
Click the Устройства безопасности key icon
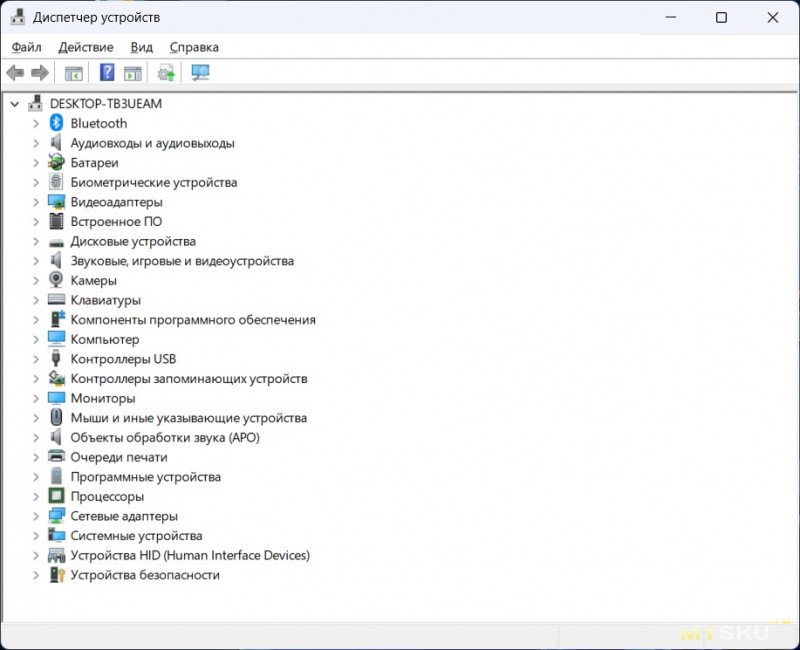point(57,575)
